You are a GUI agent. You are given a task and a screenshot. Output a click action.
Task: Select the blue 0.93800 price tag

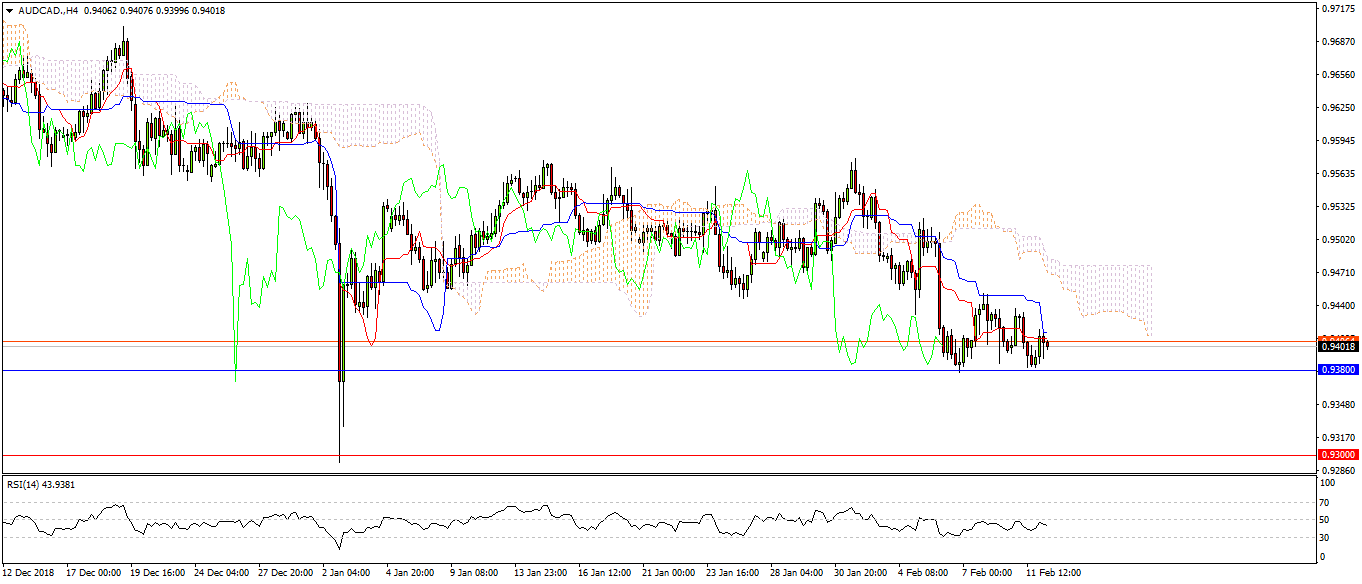point(1338,370)
